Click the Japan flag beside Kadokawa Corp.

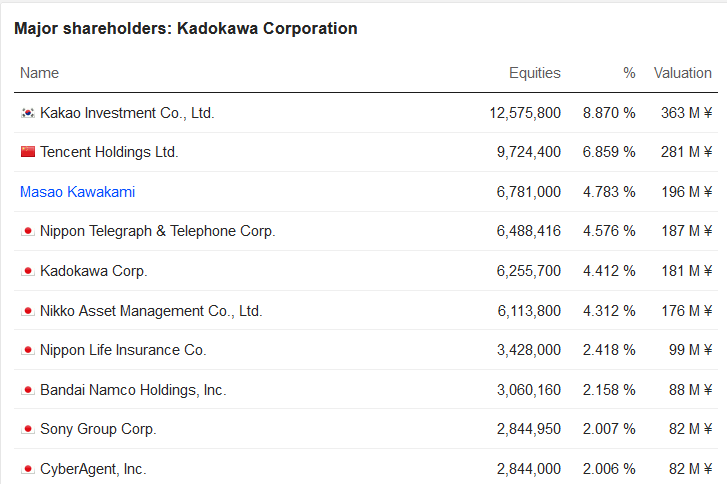point(27,271)
